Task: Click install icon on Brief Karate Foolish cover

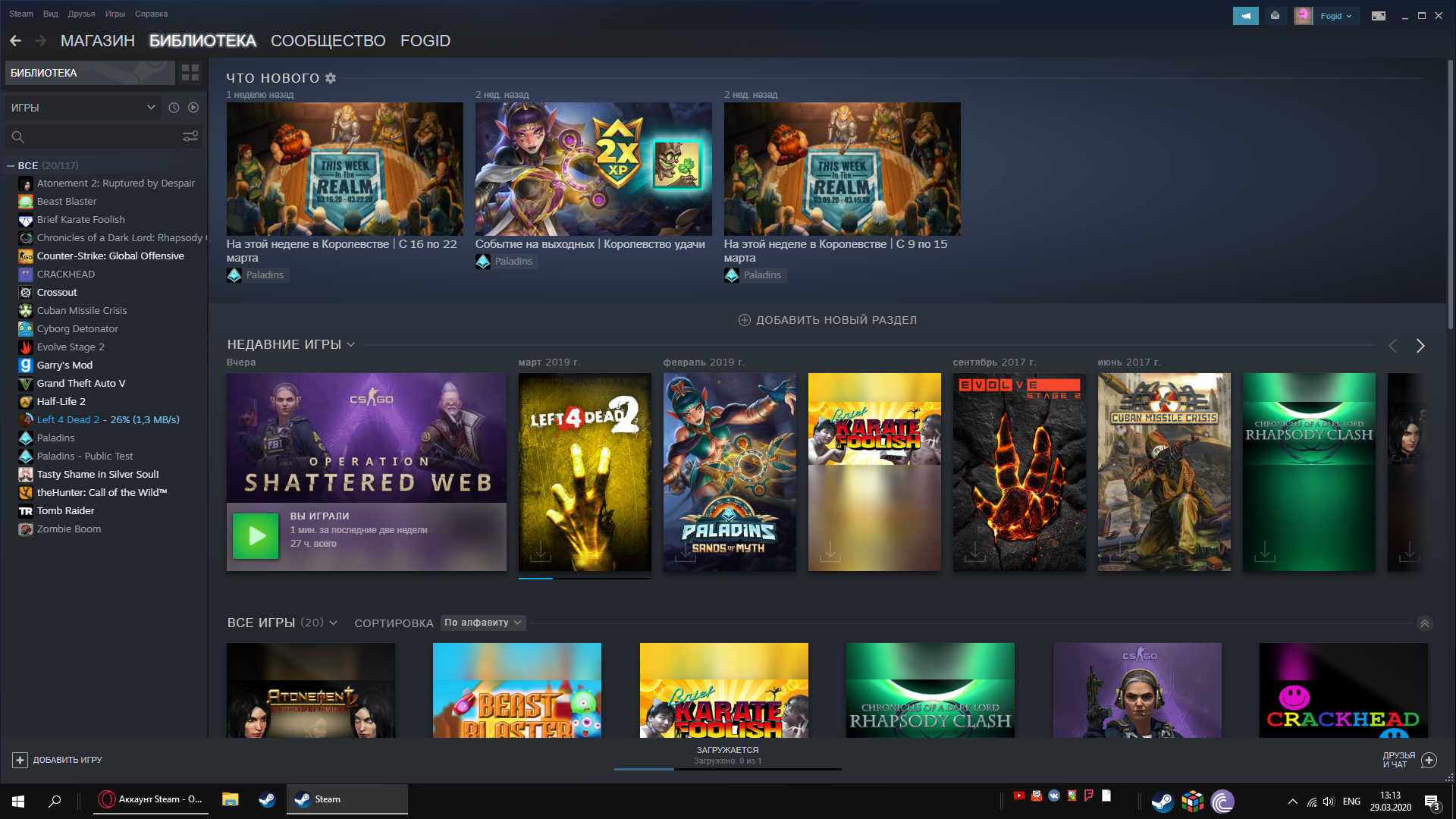Action: 830,551
